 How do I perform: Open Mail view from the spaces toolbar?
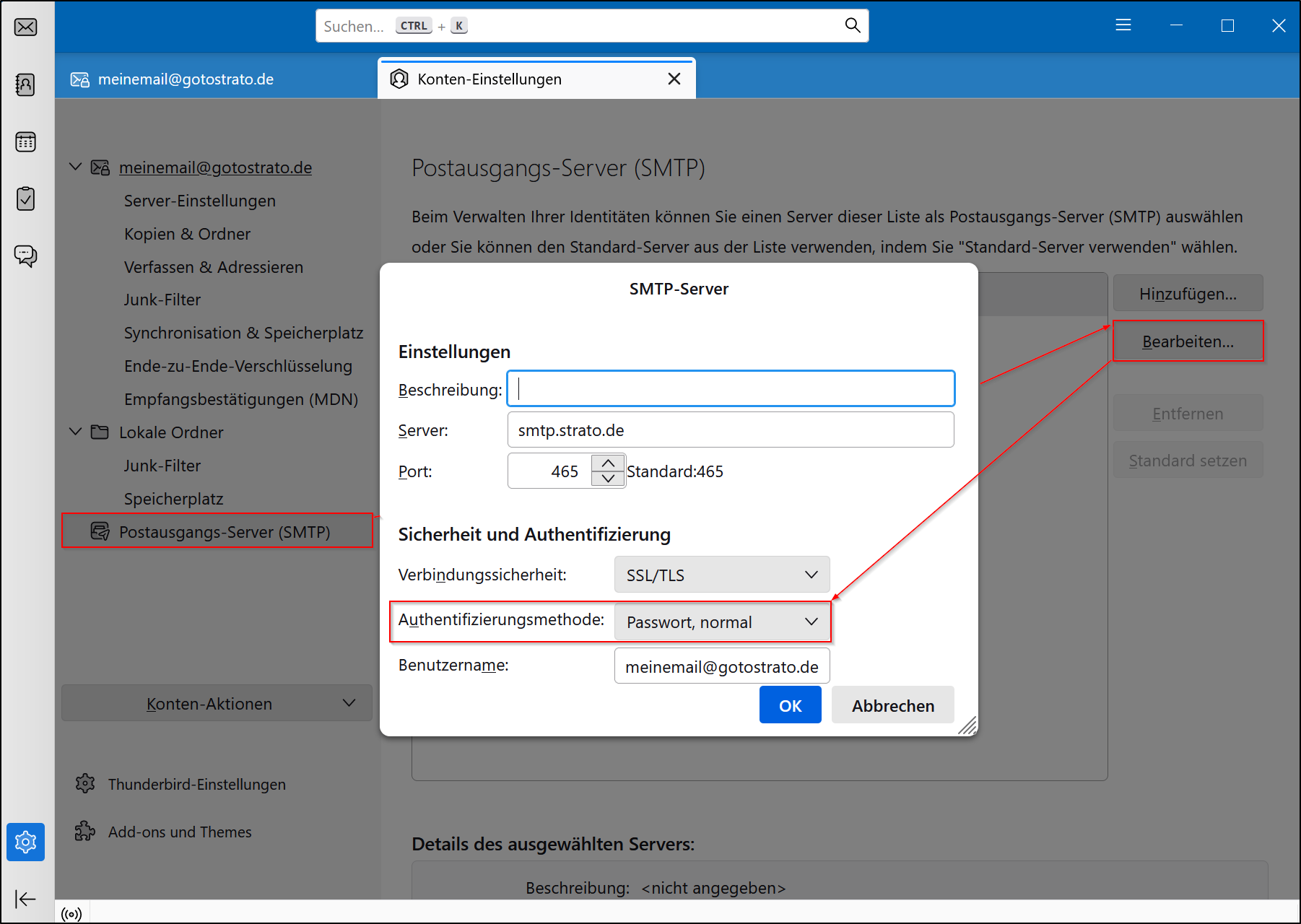[25, 27]
